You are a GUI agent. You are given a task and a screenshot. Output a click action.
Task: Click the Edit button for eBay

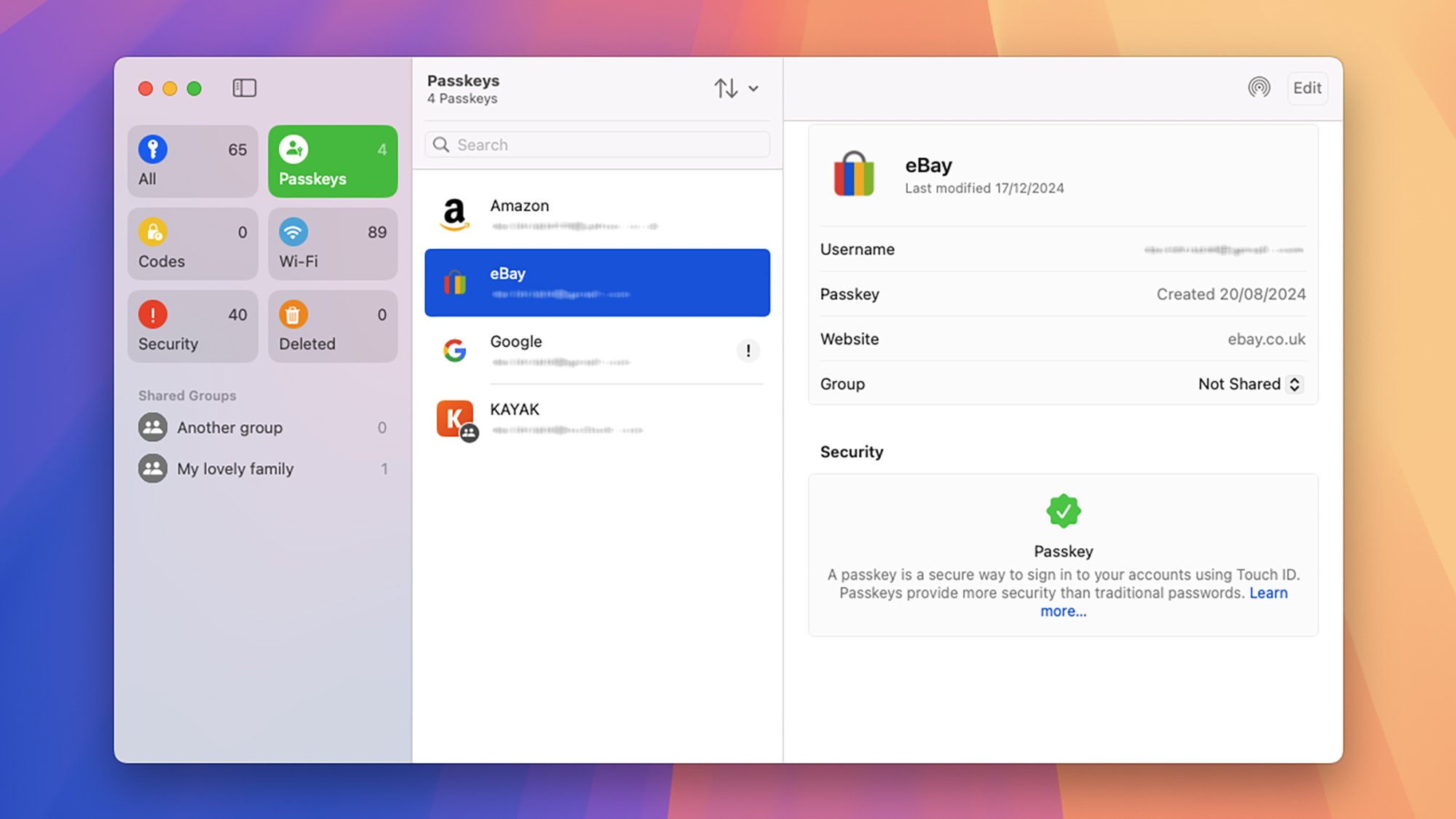(x=1307, y=88)
